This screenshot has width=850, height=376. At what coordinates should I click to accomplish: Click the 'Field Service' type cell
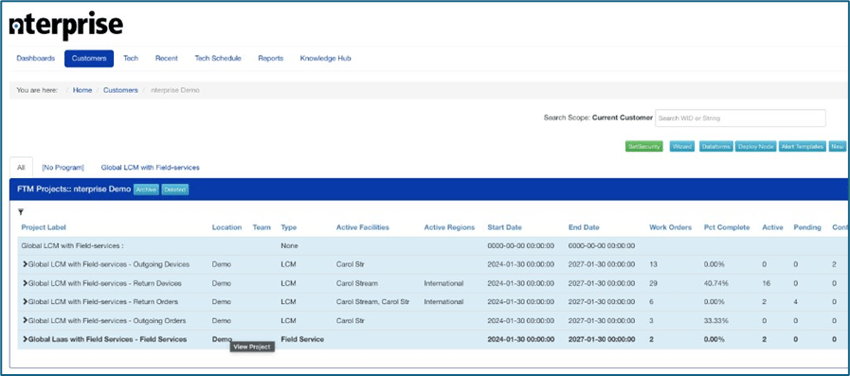click(x=302, y=339)
